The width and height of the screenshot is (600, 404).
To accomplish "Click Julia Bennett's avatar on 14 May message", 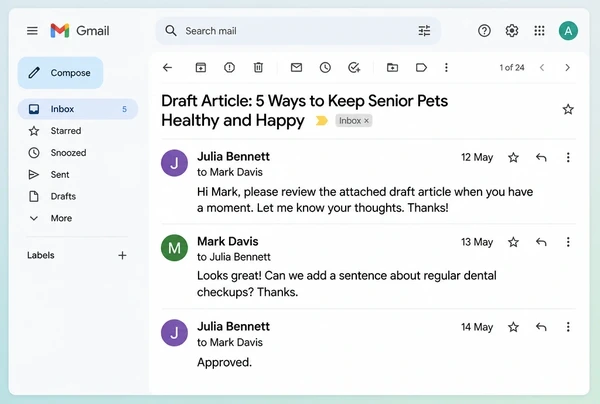I will (174, 333).
